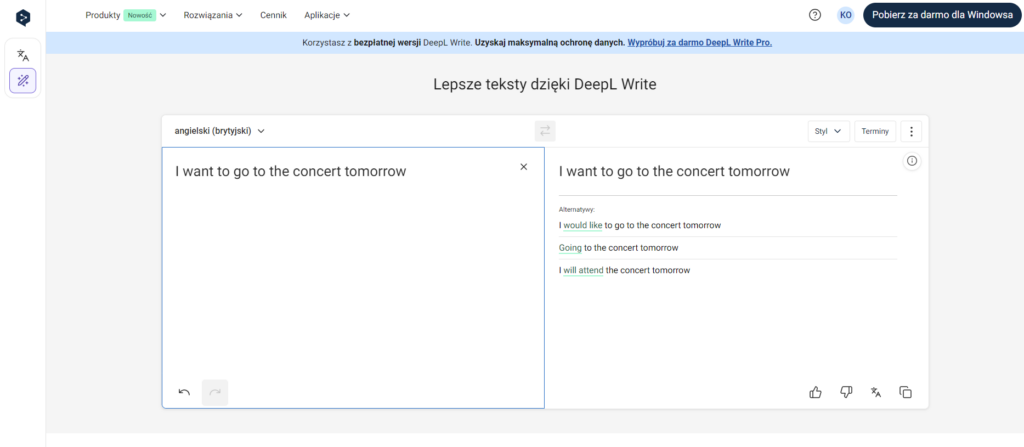Translate the result with translate icon
The image size is (1024, 447).
click(876, 392)
